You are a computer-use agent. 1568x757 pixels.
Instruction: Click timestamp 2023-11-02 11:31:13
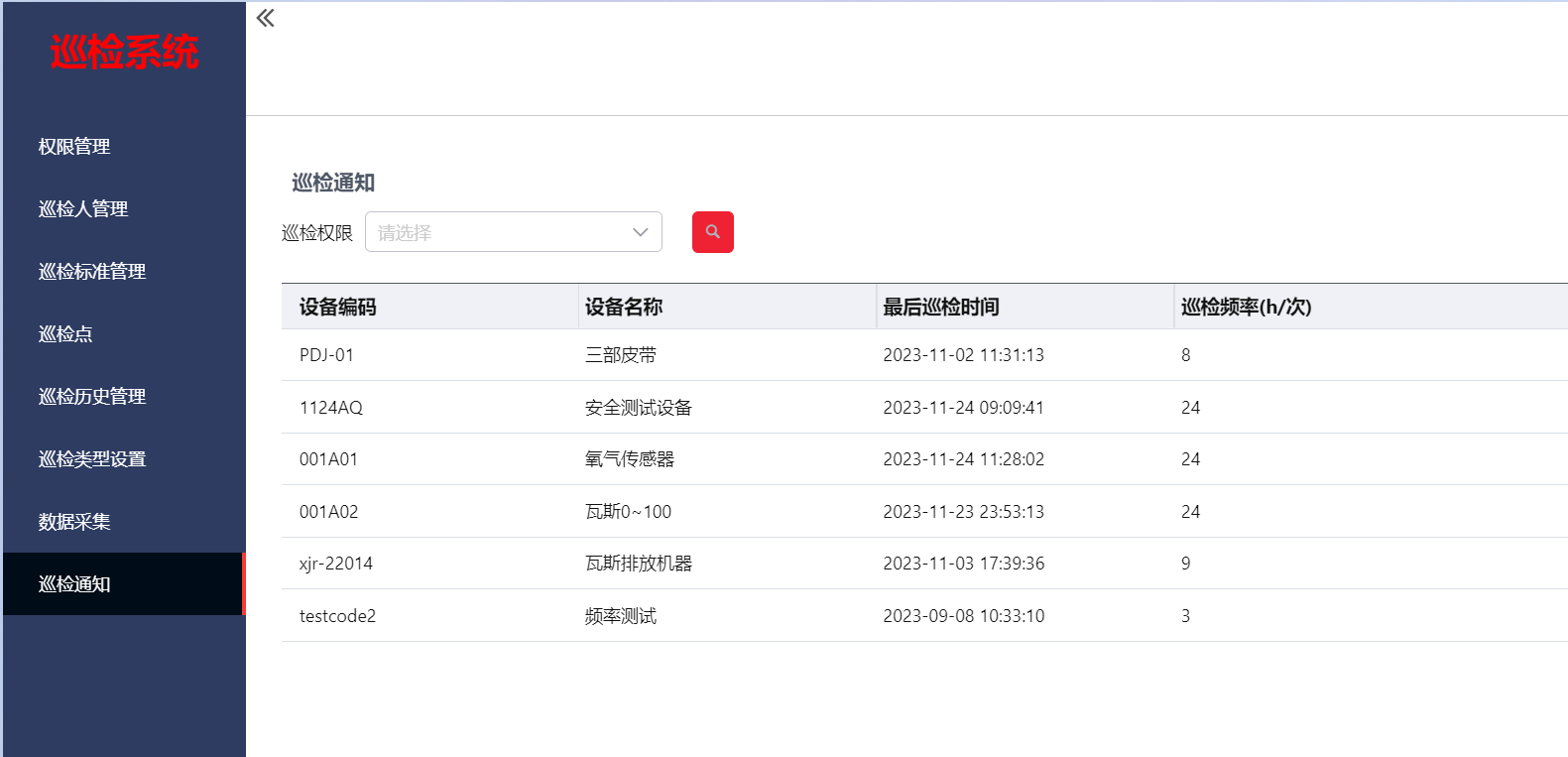964,355
